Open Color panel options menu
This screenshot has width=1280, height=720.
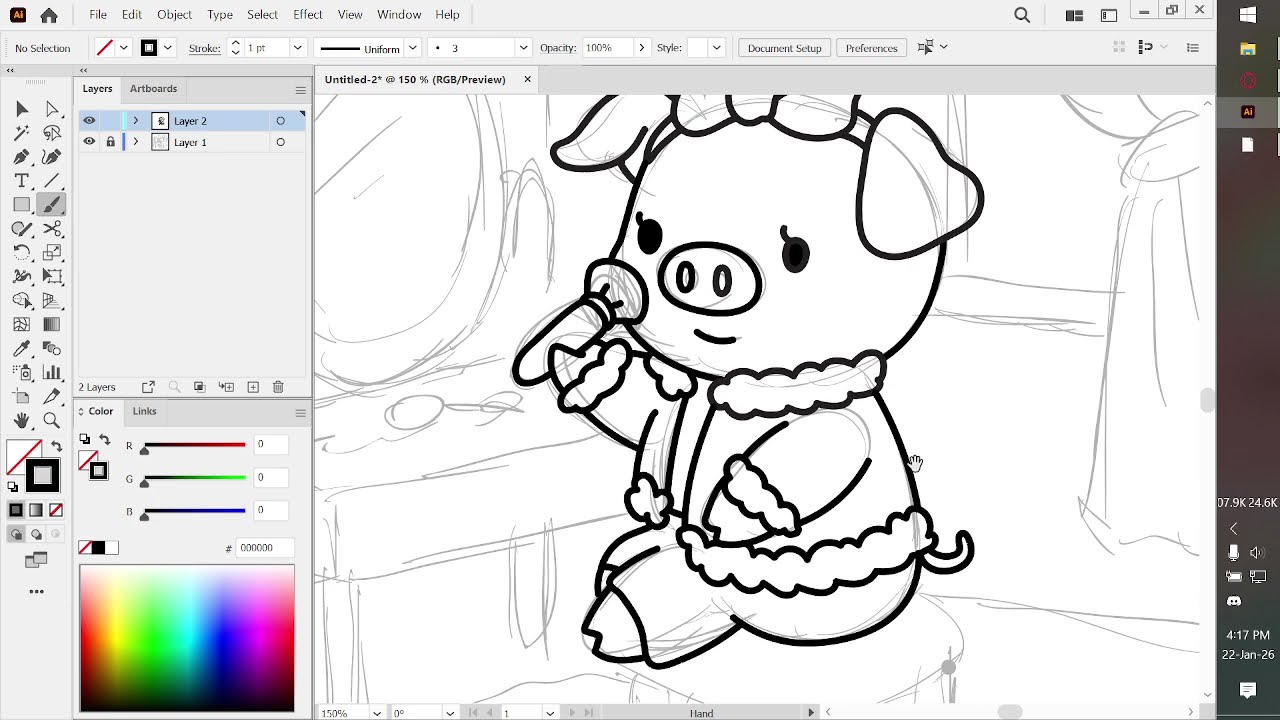click(300, 412)
